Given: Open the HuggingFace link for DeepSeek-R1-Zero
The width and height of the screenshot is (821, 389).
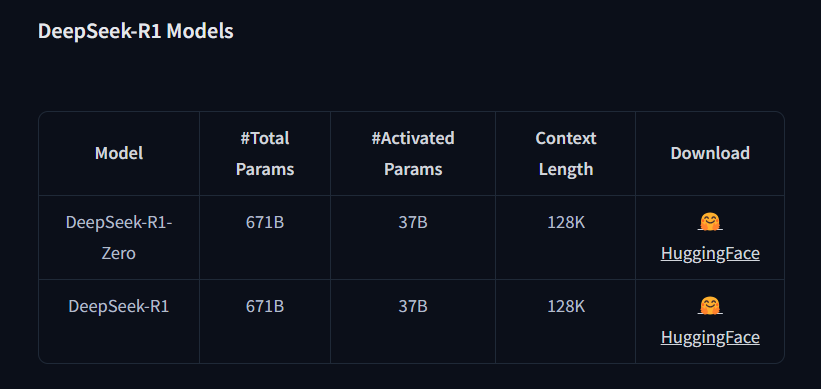Looking at the screenshot, I should pos(710,253).
